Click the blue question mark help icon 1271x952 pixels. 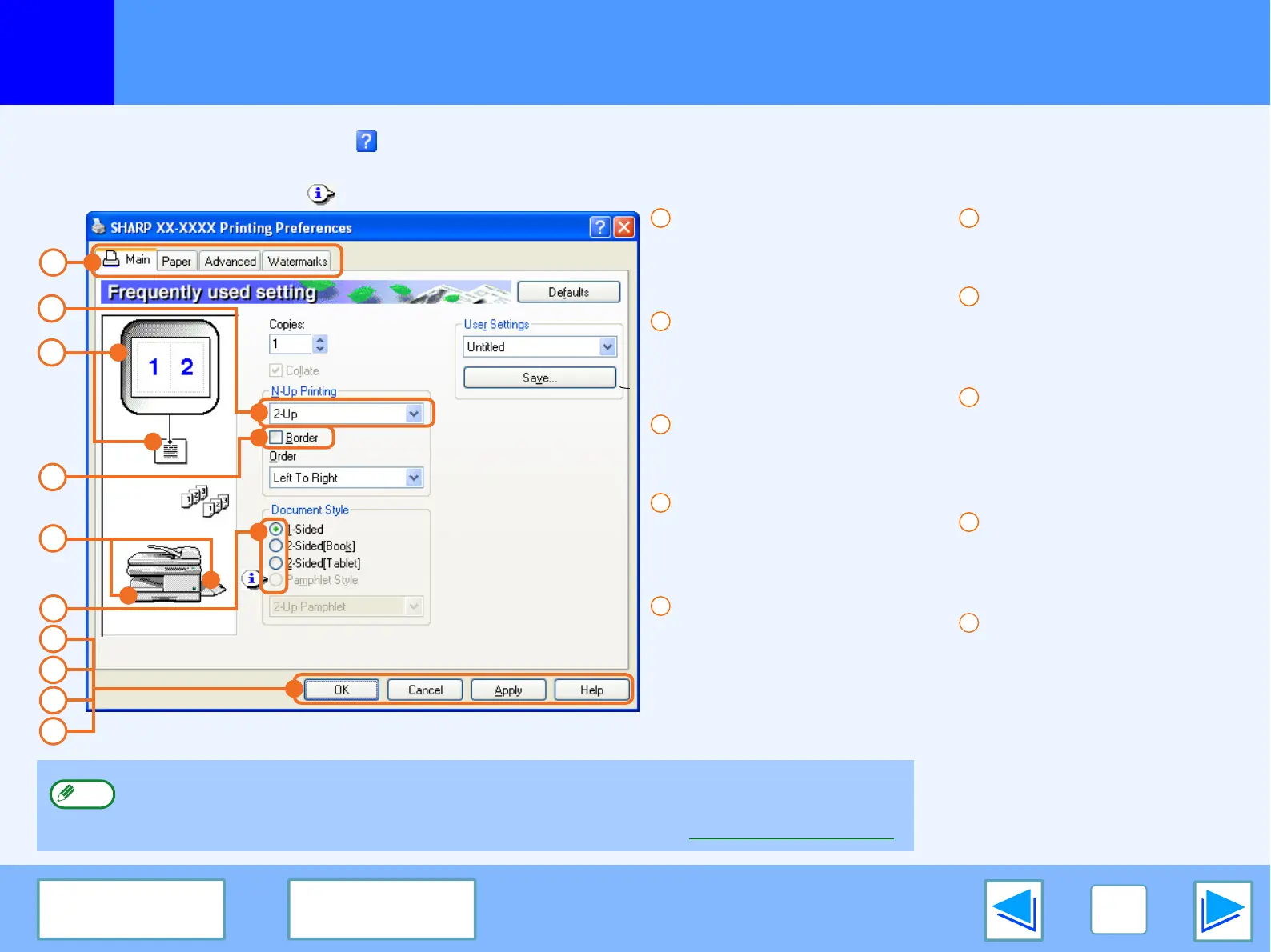[366, 142]
